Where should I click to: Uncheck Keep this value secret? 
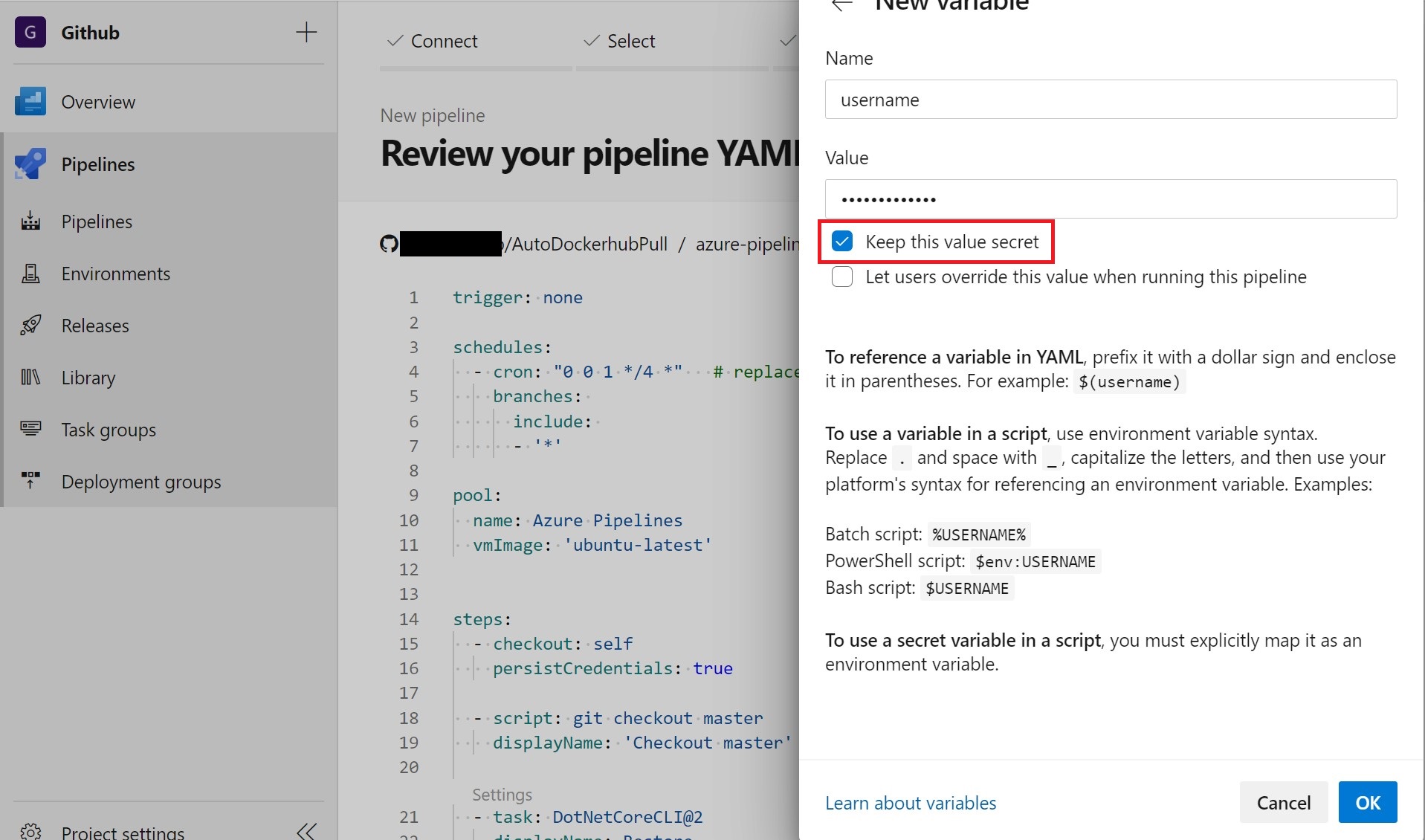tap(842, 242)
